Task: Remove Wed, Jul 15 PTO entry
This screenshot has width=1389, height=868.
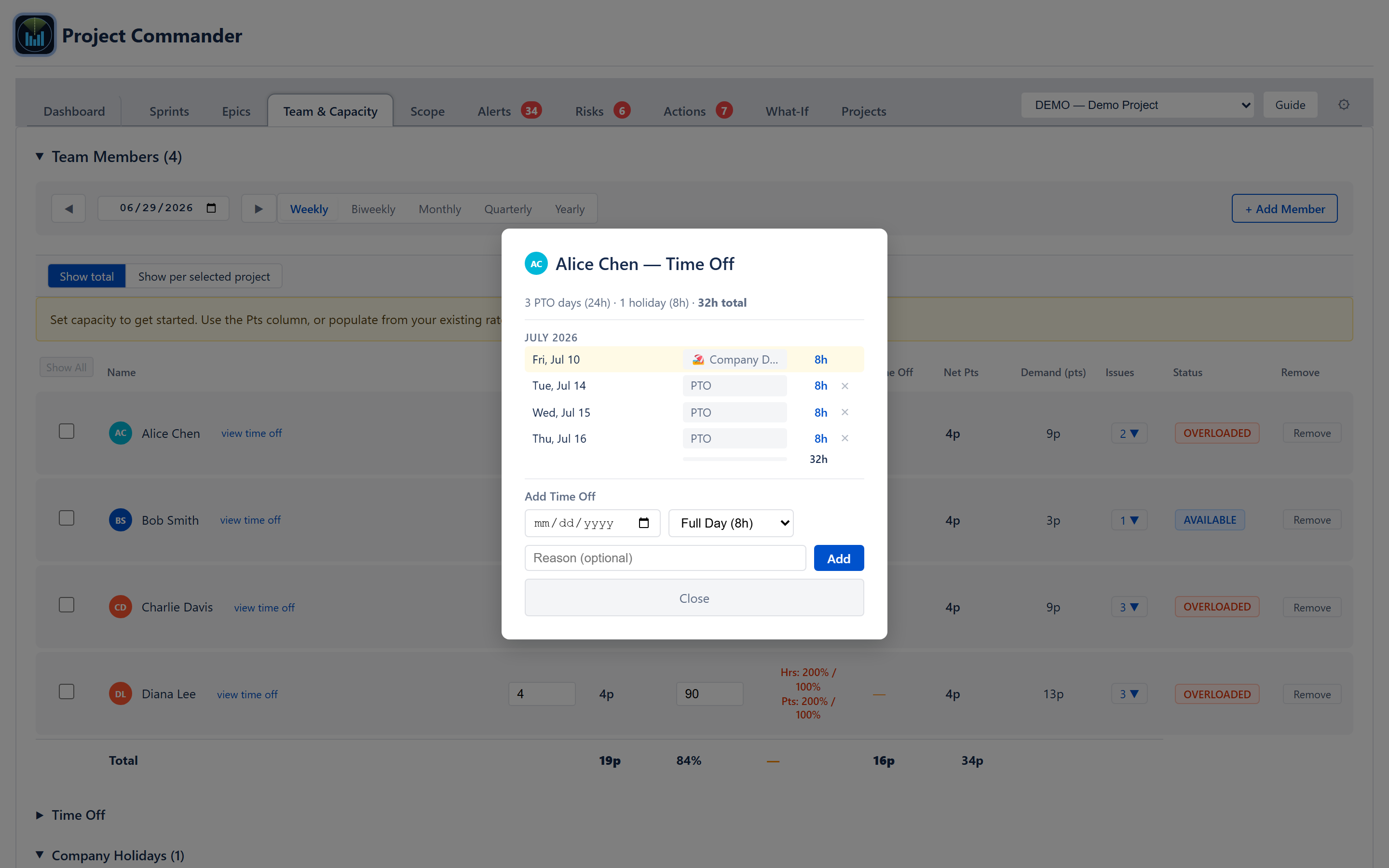Action: (x=845, y=412)
